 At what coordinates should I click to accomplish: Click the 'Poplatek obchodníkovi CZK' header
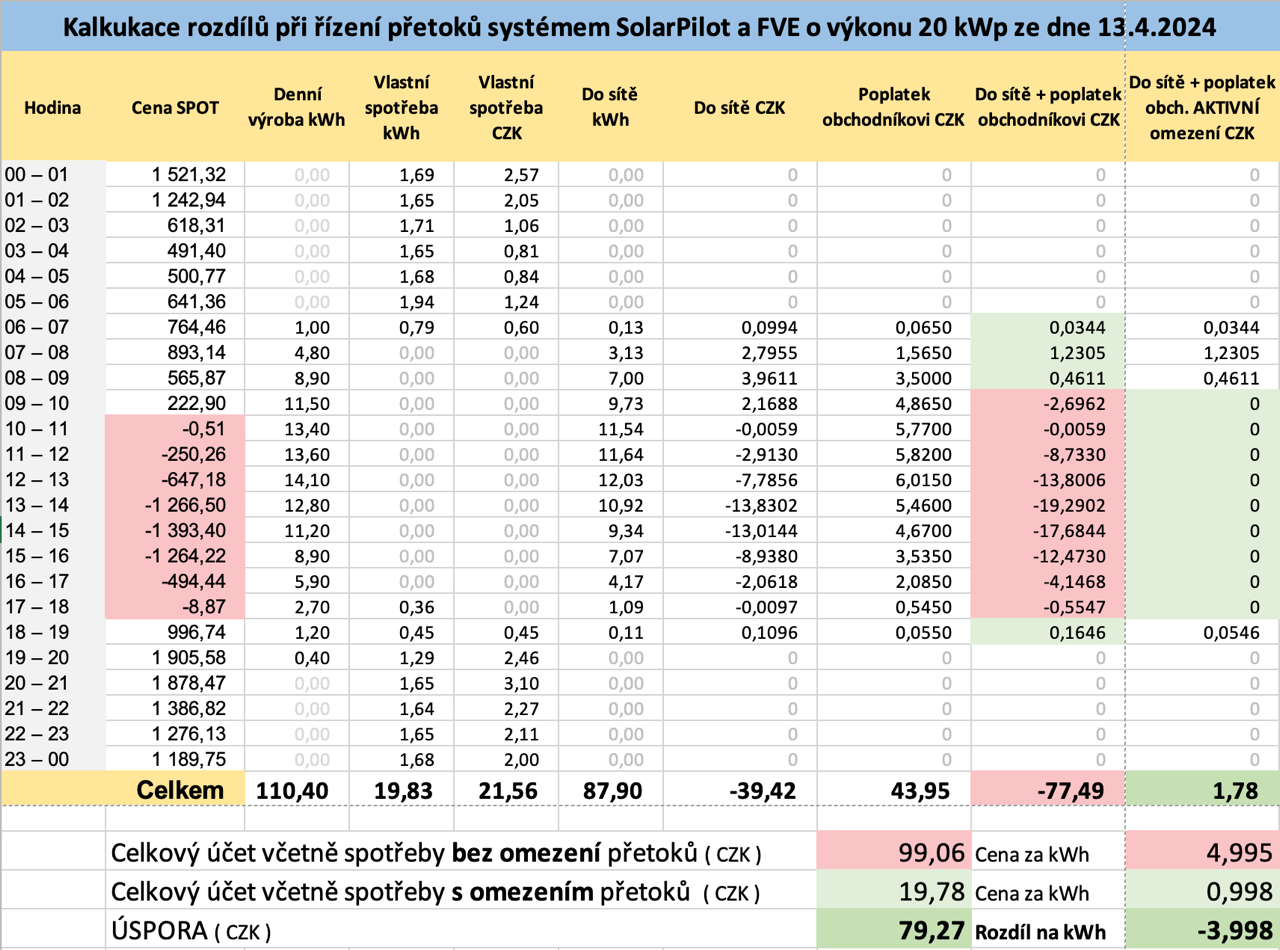coord(895,107)
